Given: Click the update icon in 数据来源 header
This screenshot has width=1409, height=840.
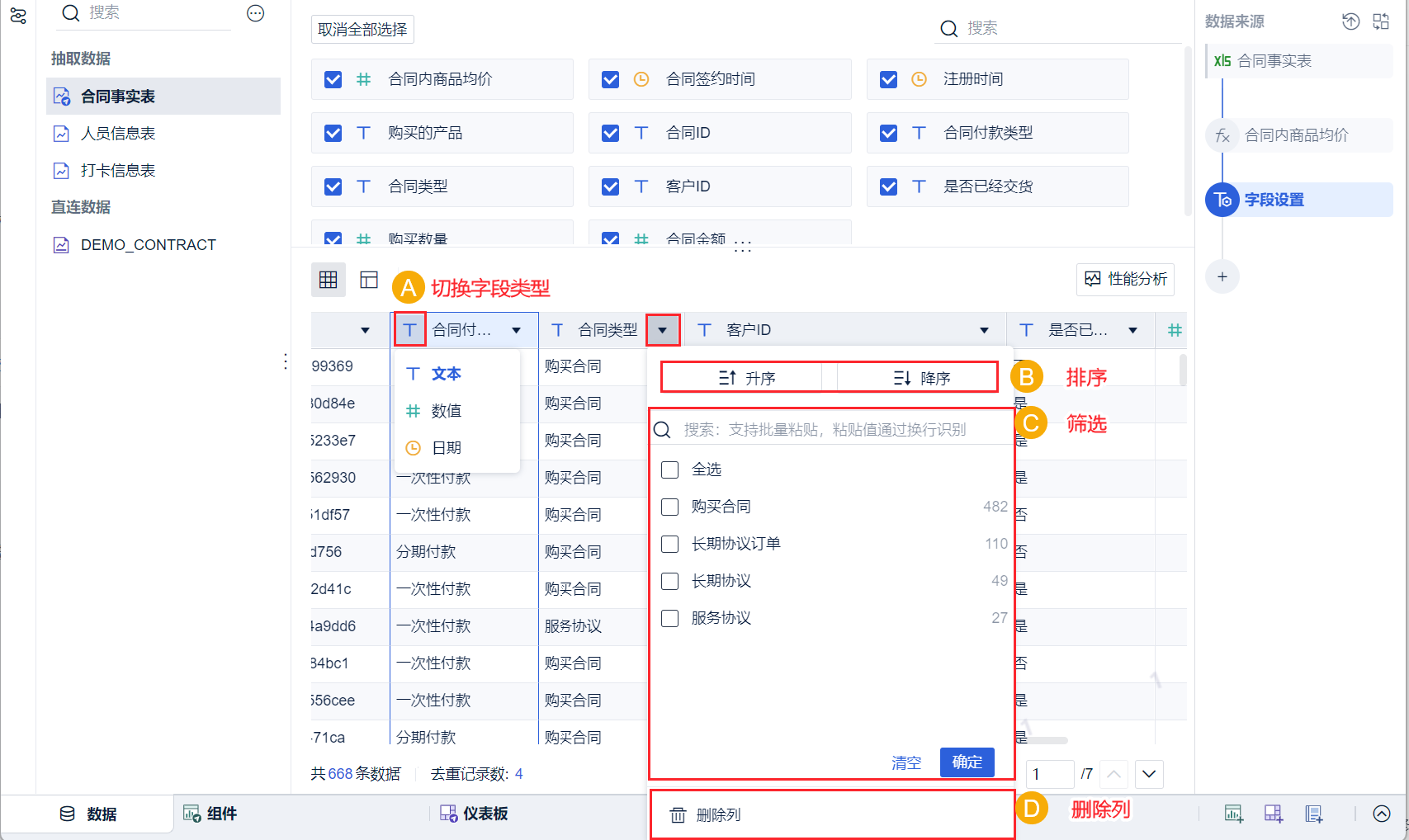Looking at the screenshot, I should (x=1350, y=21).
